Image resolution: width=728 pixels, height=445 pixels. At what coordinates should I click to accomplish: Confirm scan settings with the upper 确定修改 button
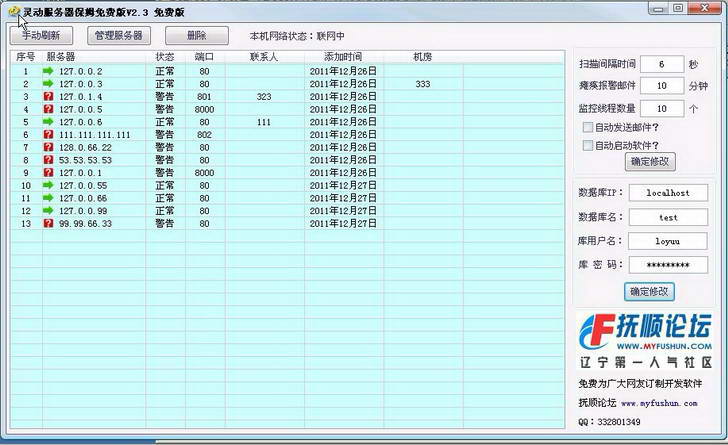point(650,162)
